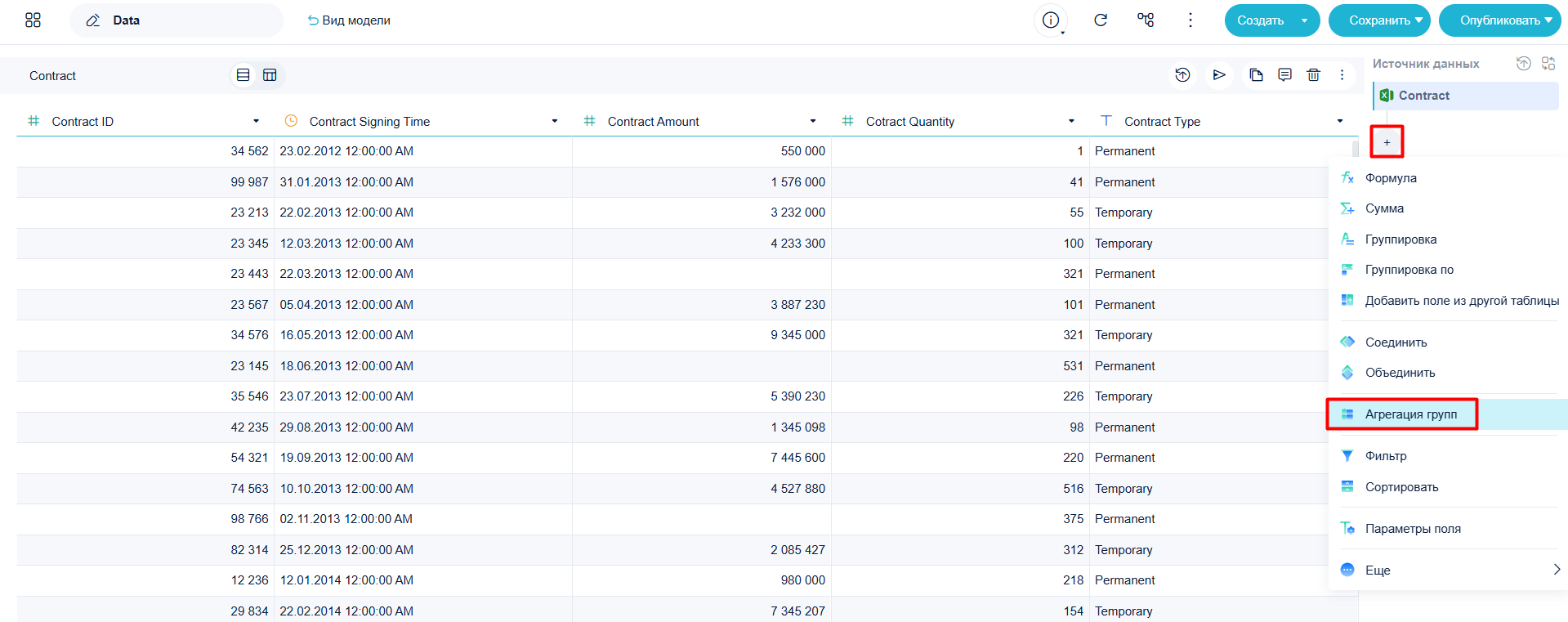Open the history clock icon above table

tap(1182, 75)
